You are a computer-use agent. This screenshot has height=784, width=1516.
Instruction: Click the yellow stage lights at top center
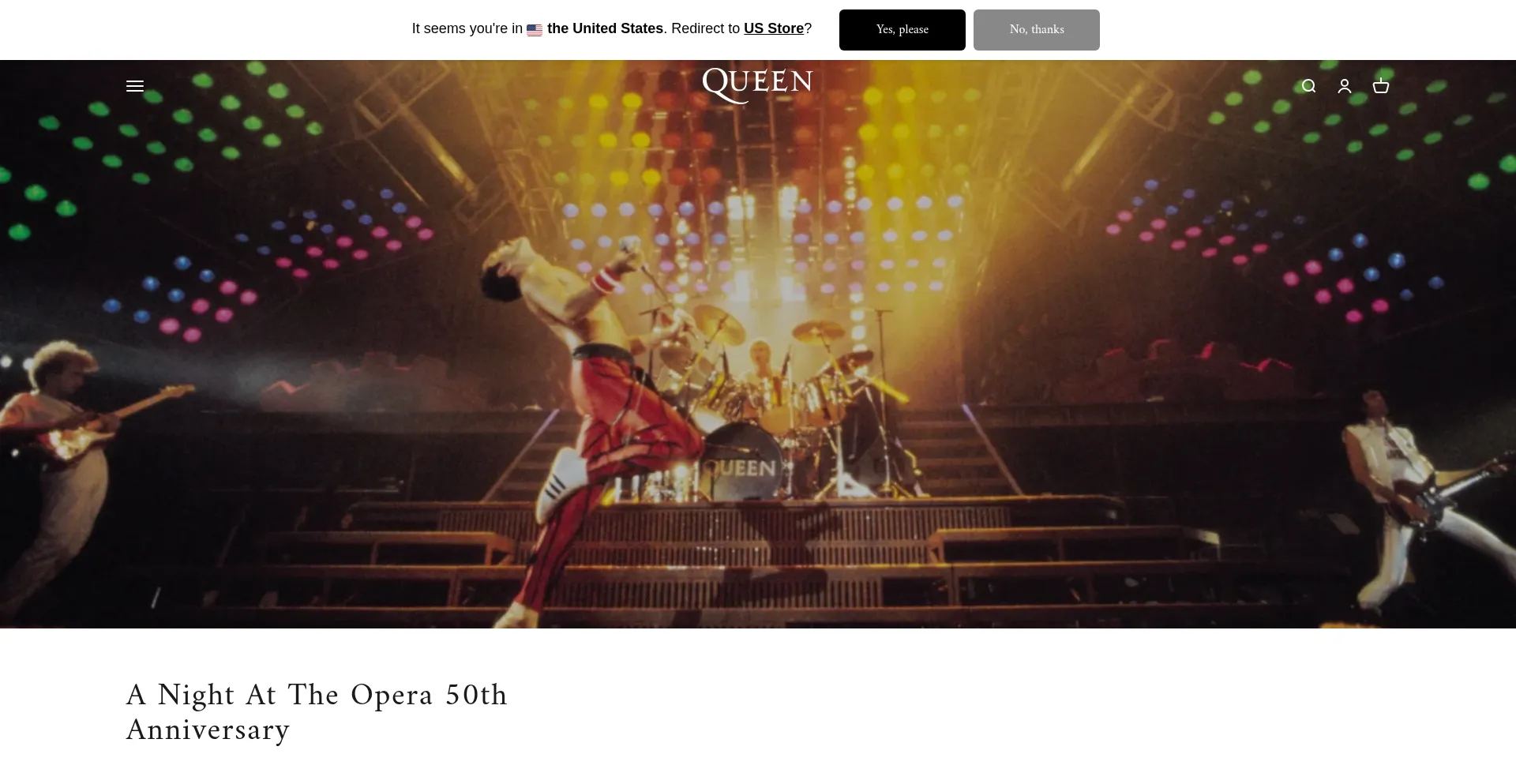point(758,134)
